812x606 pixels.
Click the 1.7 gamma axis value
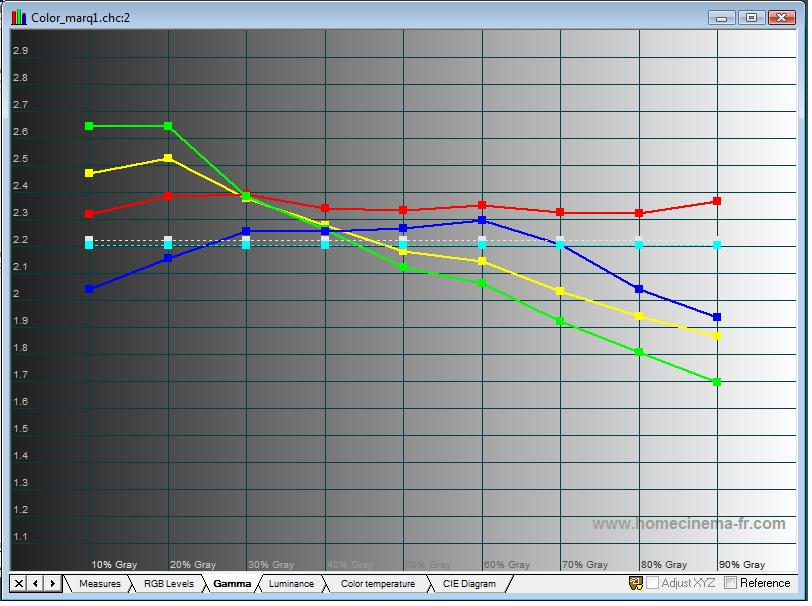(21, 374)
